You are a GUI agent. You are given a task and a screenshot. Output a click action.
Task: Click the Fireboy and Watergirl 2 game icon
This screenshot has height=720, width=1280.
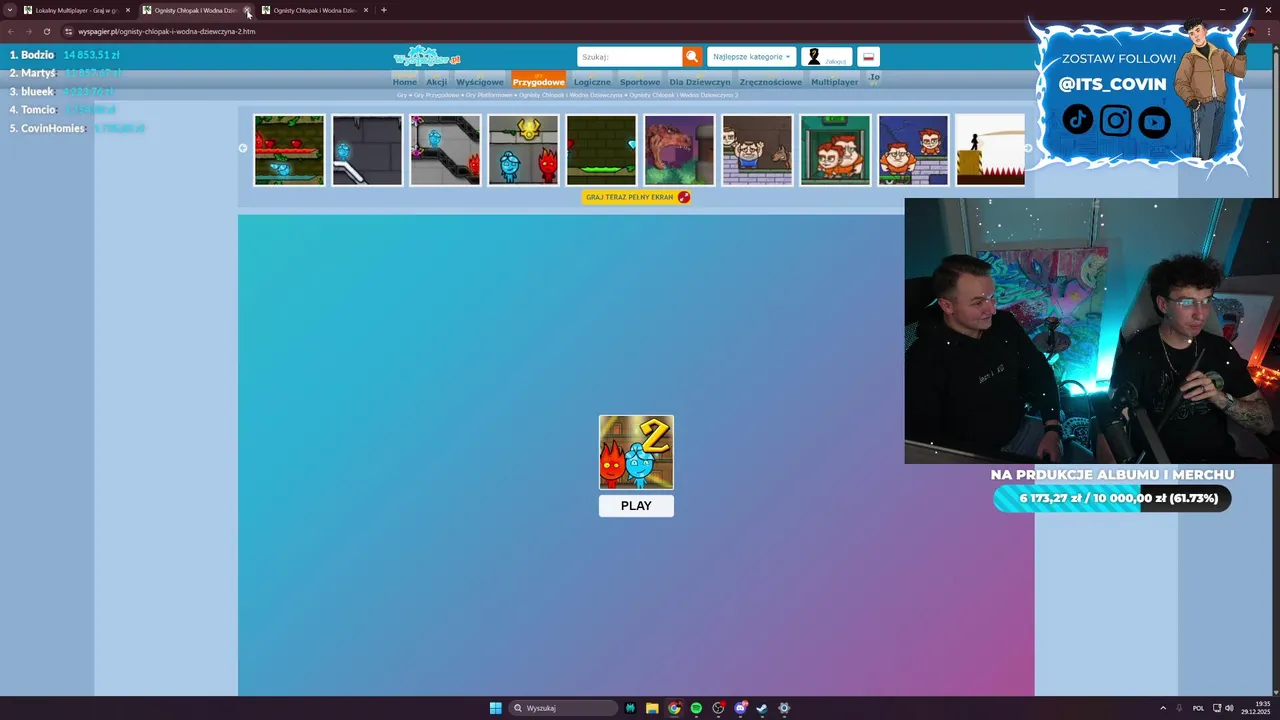636,452
